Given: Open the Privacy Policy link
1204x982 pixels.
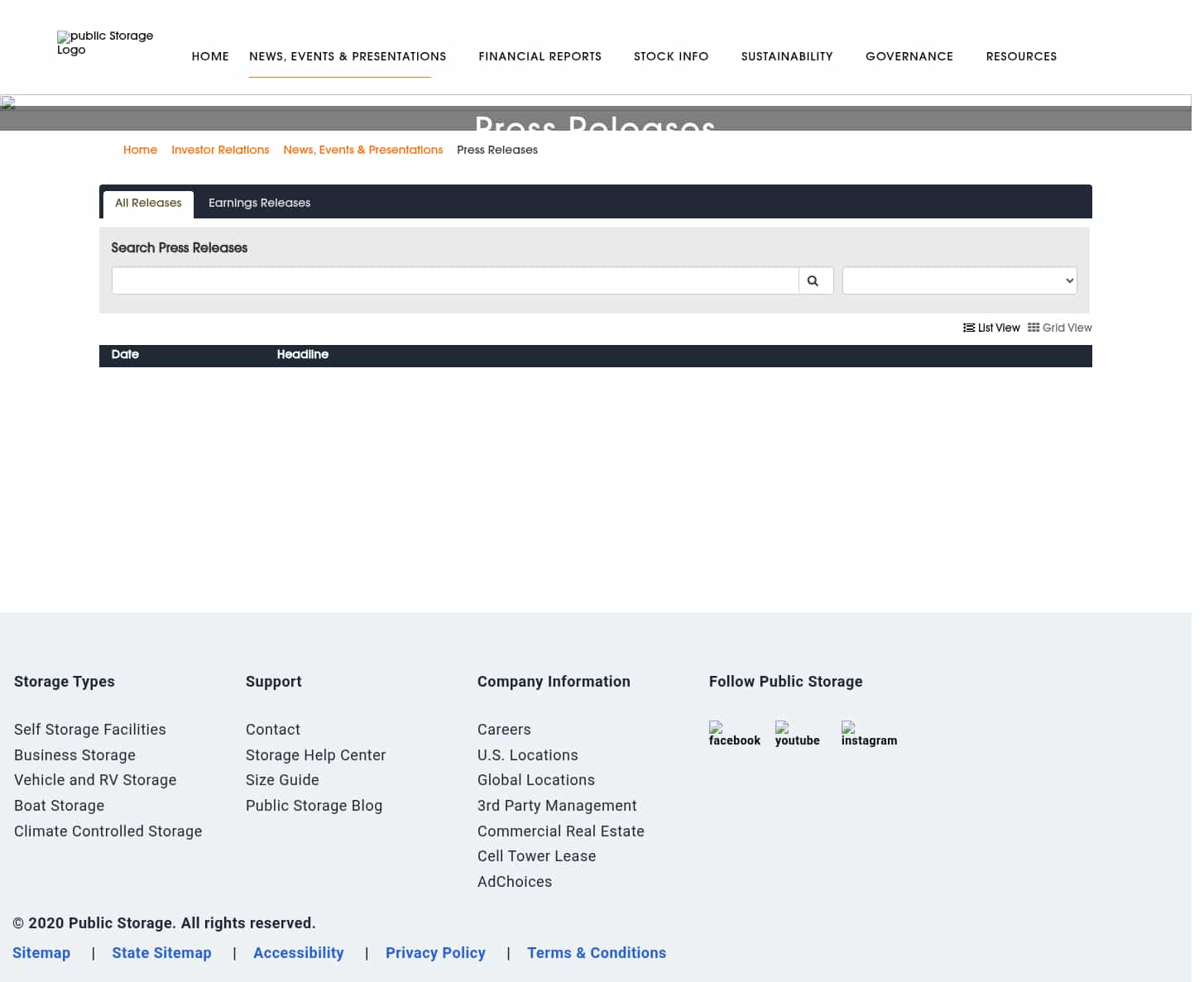Looking at the screenshot, I should (x=435, y=953).
